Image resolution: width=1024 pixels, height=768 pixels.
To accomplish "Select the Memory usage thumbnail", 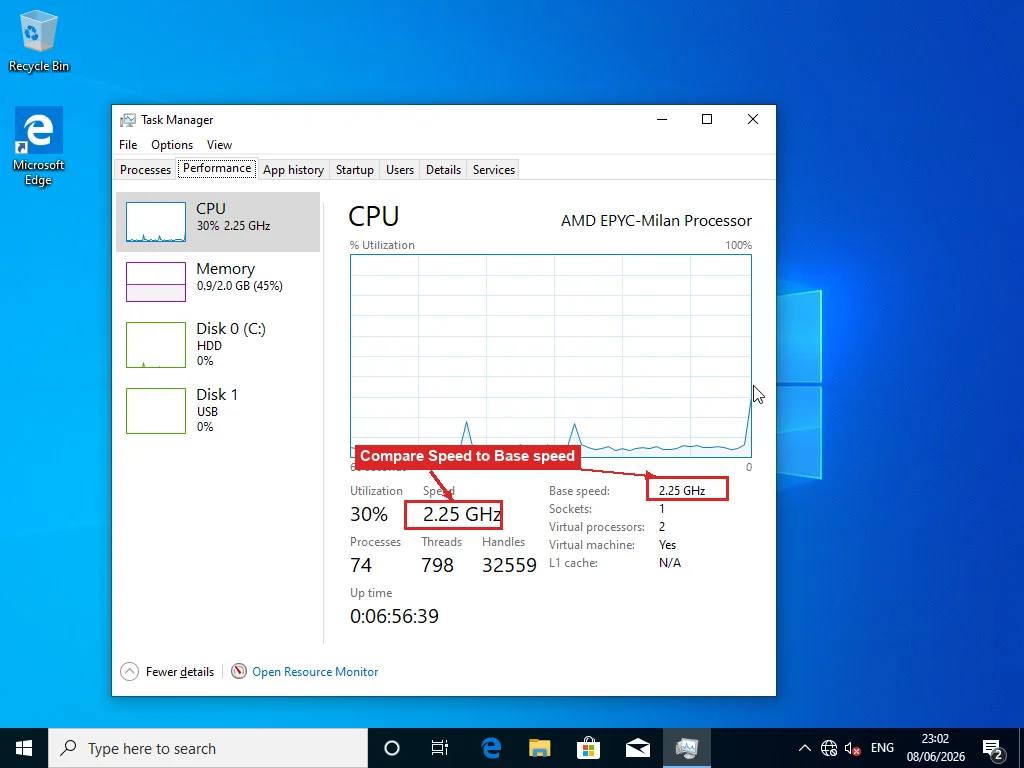I will tap(155, 282).
